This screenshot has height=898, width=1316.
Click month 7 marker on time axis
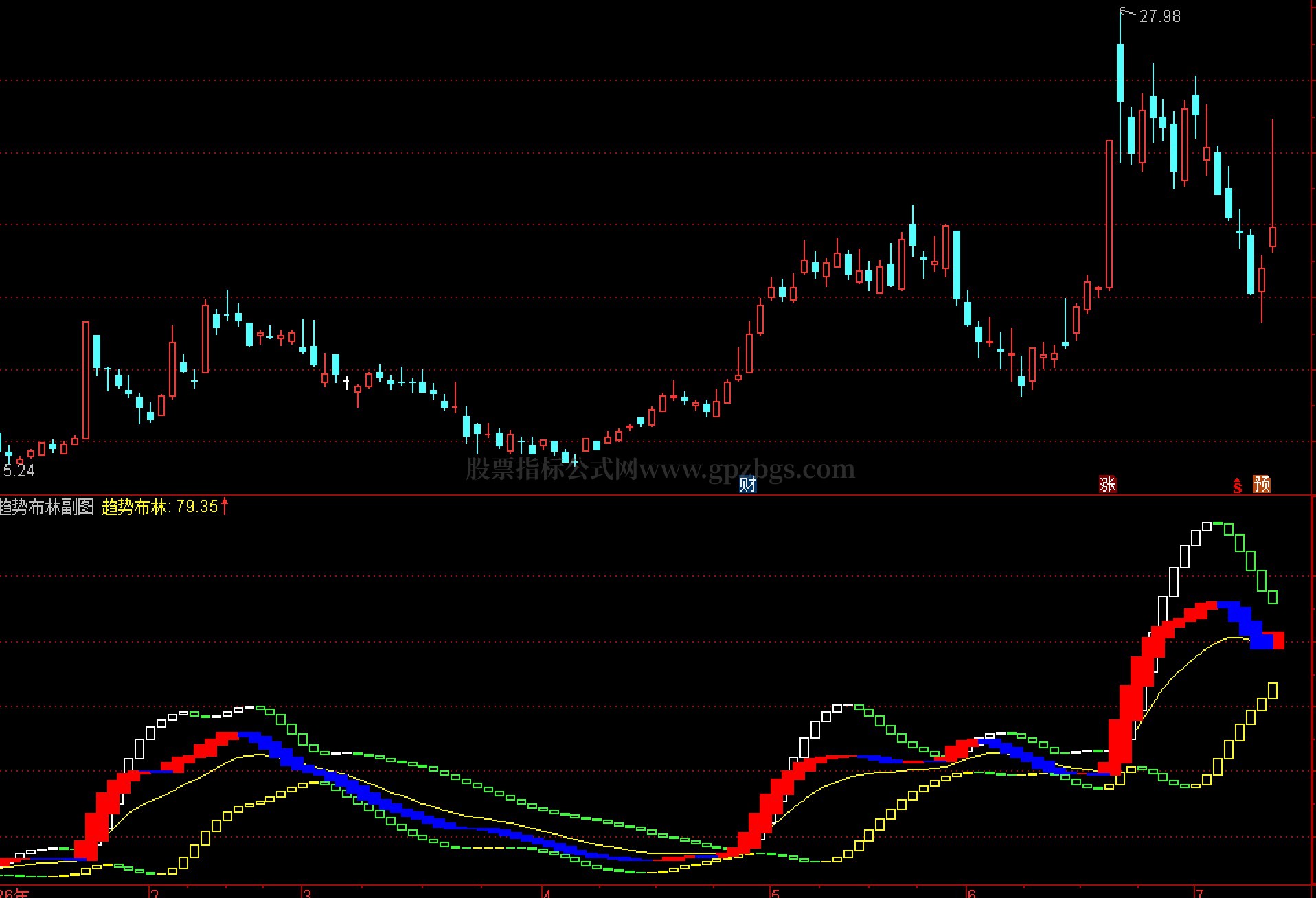pos(1200,893)
